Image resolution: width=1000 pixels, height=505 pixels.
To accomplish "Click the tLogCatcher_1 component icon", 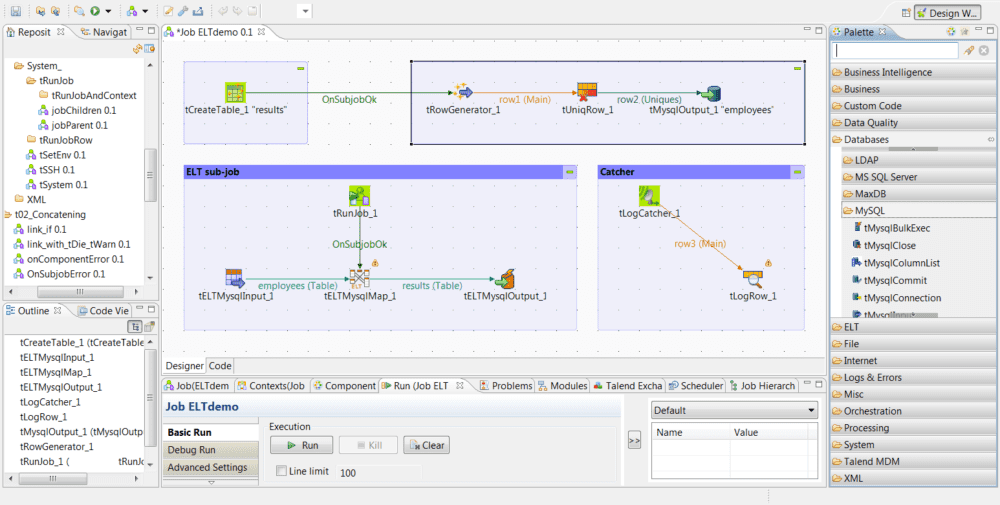I will (649, 195).
